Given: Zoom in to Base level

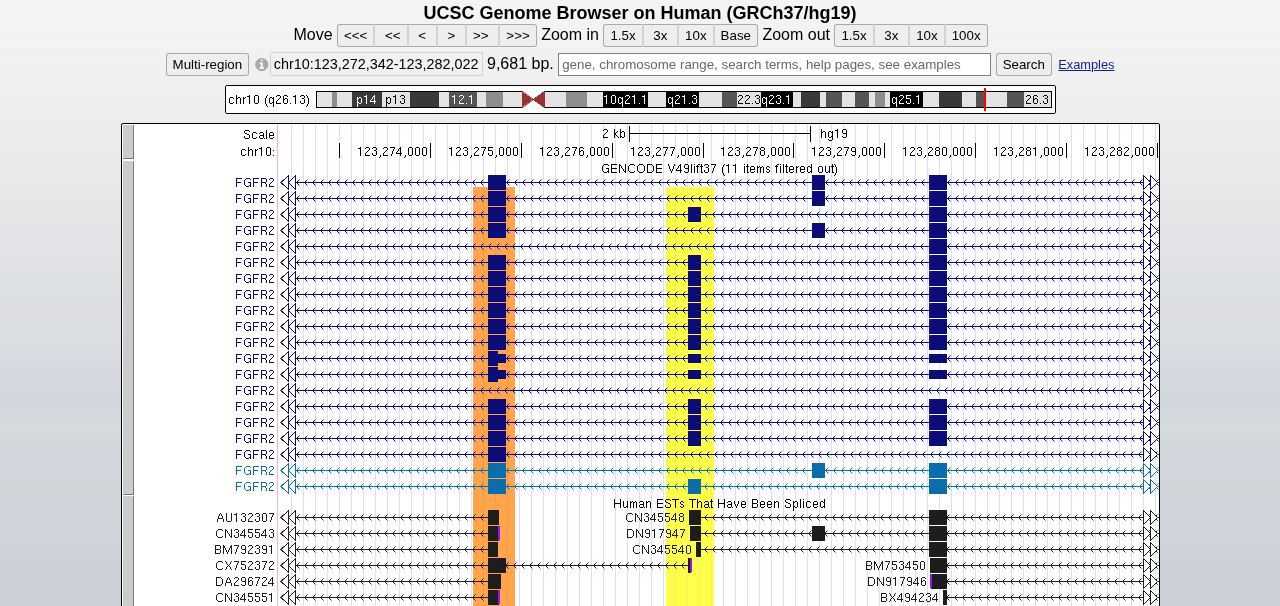Looking at the screenshot, I should point(735,36).
